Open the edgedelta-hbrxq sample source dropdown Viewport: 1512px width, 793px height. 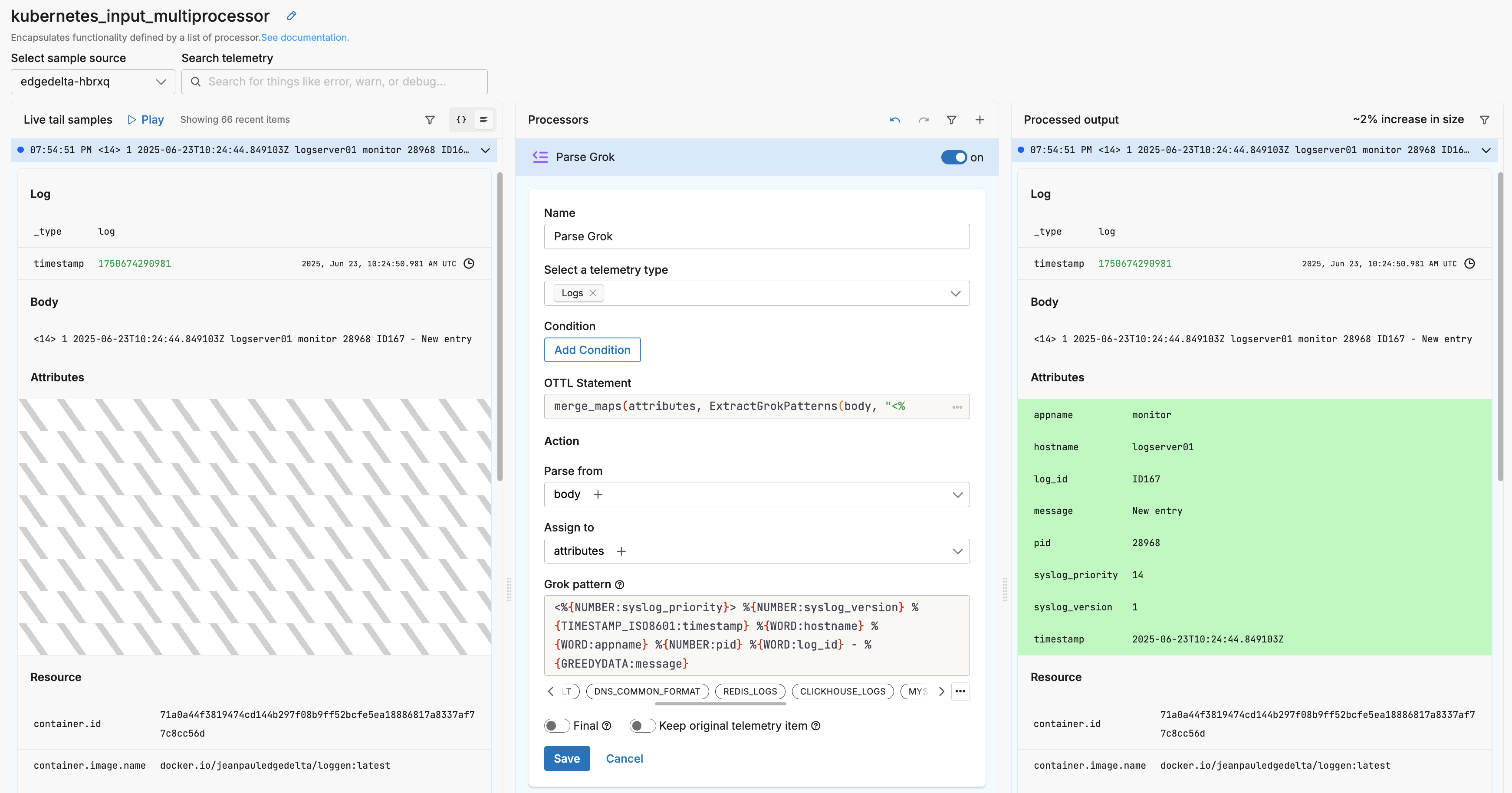[x=93, y=82]
